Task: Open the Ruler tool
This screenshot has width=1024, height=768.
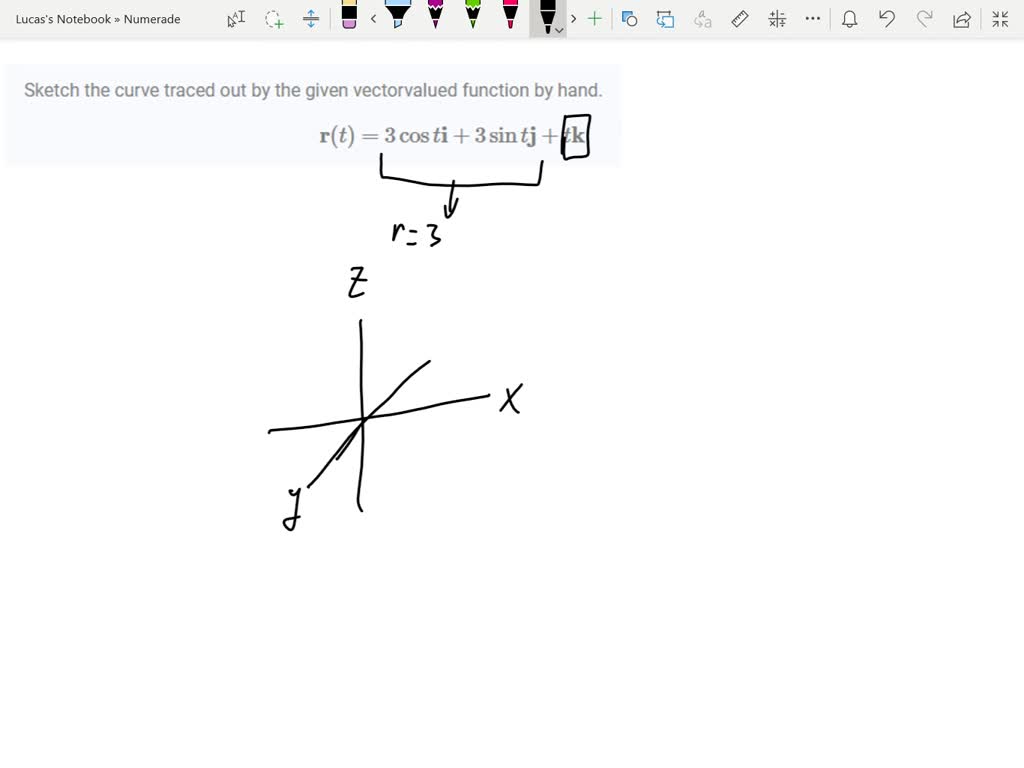Action: (739, 18)
